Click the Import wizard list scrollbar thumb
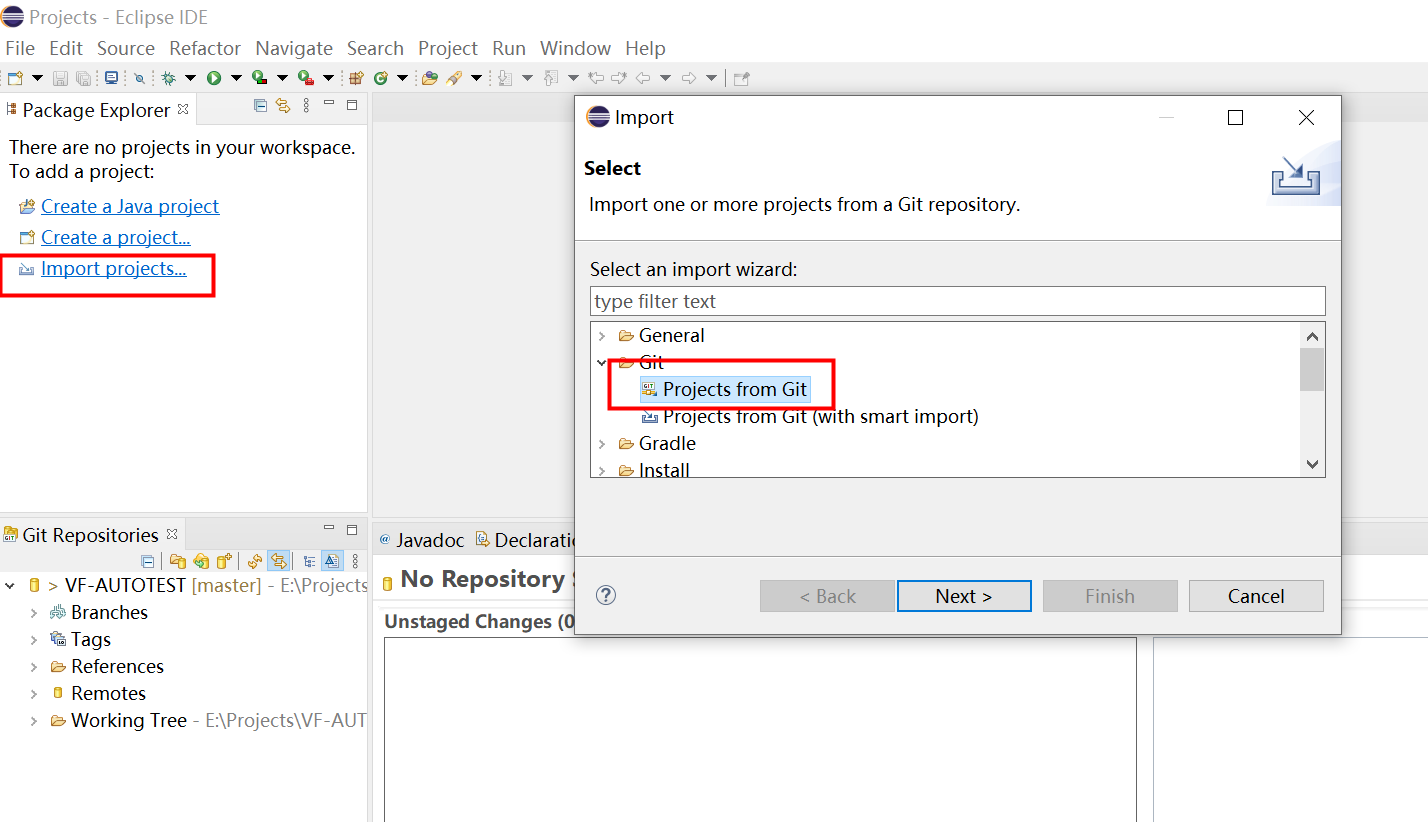 pos(1312,369)
